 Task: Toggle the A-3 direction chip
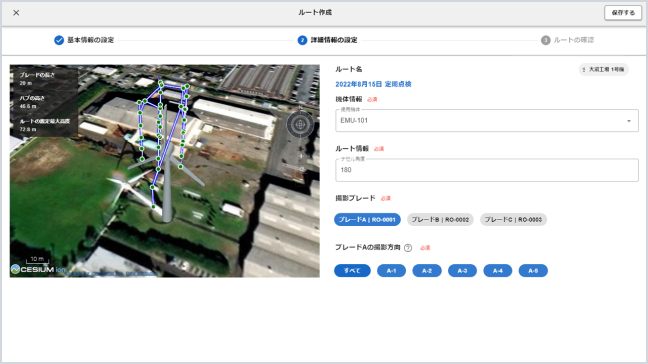tap(462, 271)
